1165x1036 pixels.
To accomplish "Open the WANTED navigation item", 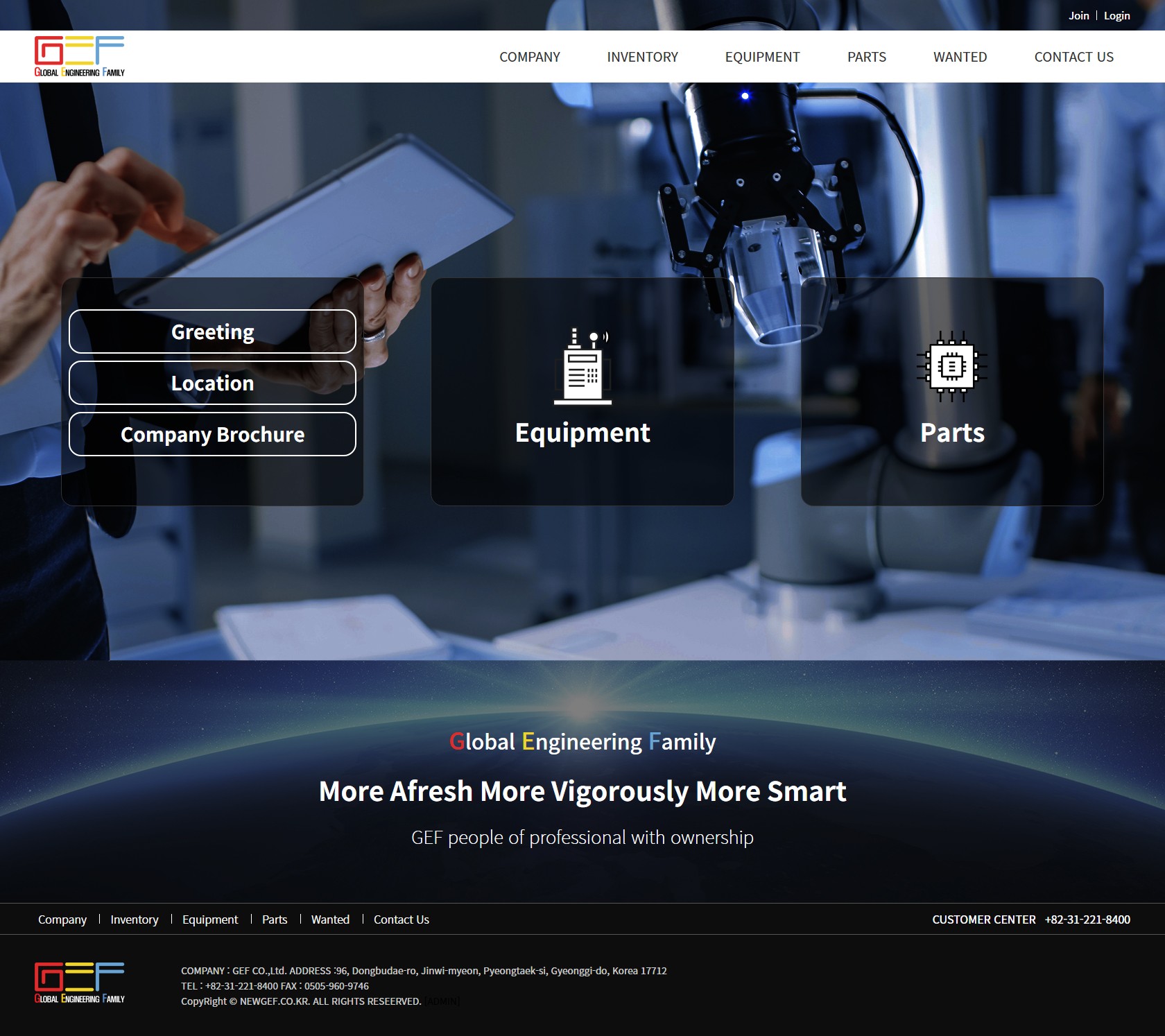I will [x=960, y=57].
